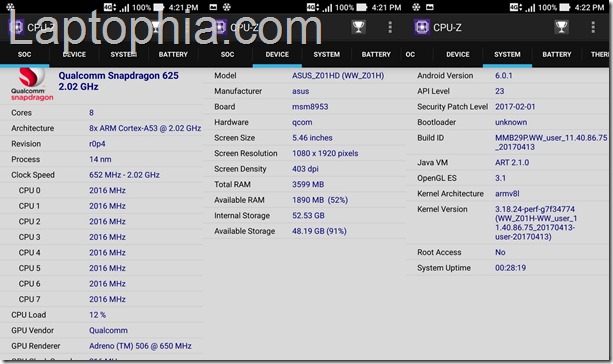The width and height of the screenshot is (613, 364).
Task: Go to DEVICE tab on the Android Version screen
Action: tap(458, 54)
